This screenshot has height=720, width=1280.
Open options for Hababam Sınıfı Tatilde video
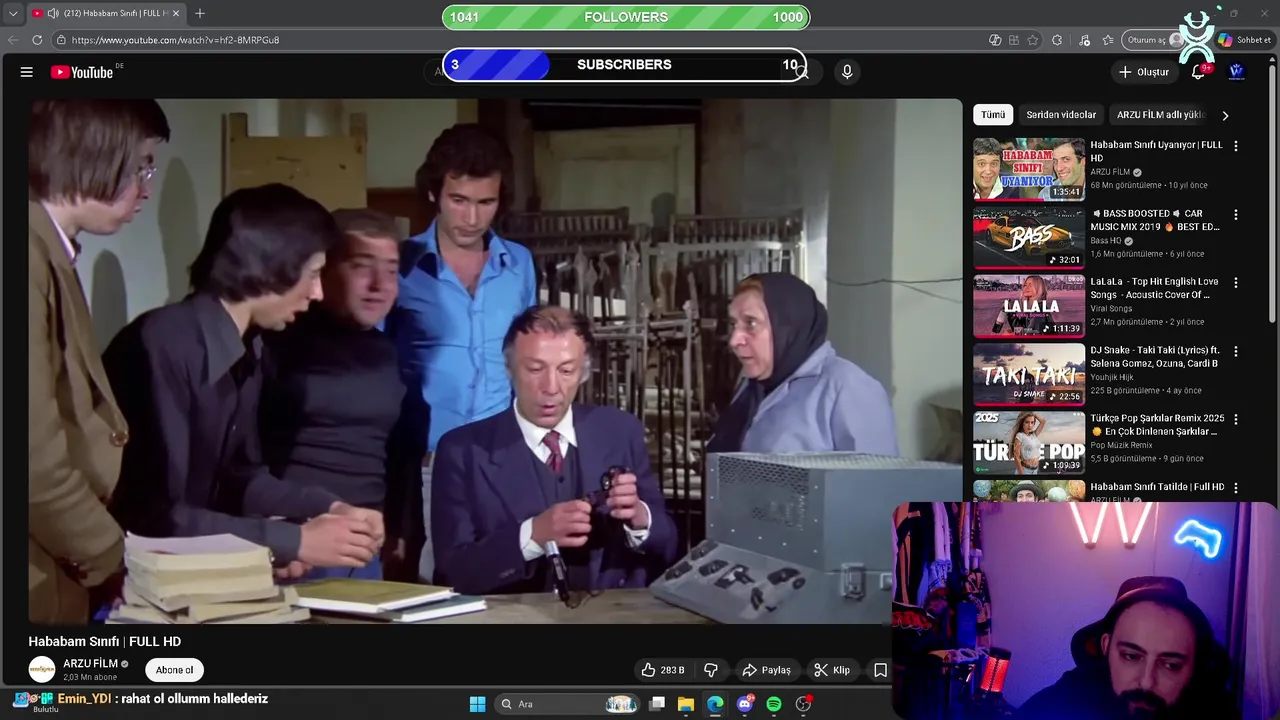pos(1236,488)
